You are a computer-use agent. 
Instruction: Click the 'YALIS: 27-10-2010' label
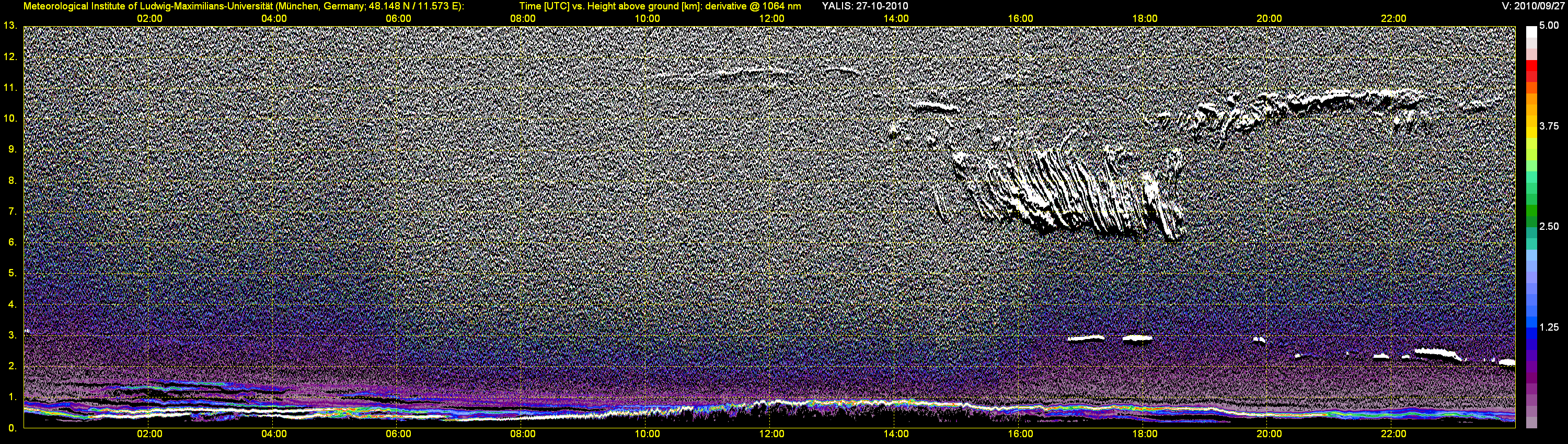pos(865,6)
